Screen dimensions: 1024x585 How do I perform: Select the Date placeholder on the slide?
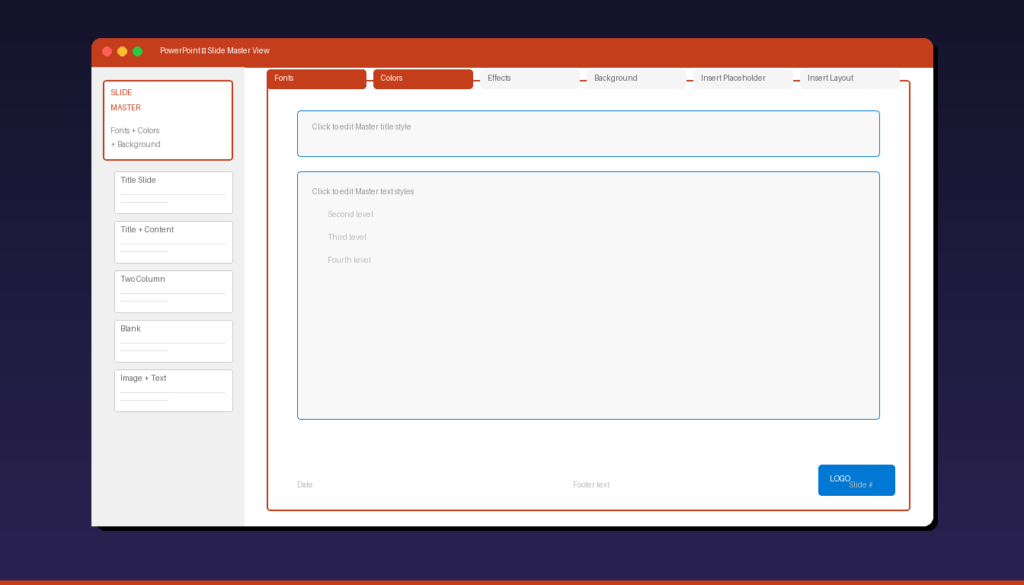click(x=305, y=484)
